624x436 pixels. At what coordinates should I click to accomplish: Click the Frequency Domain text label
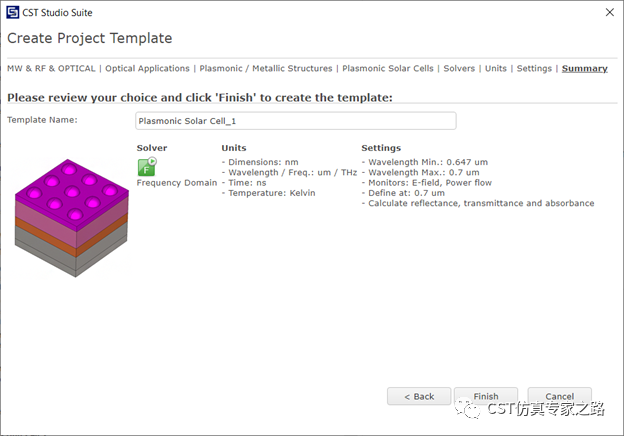click(177, 183)
